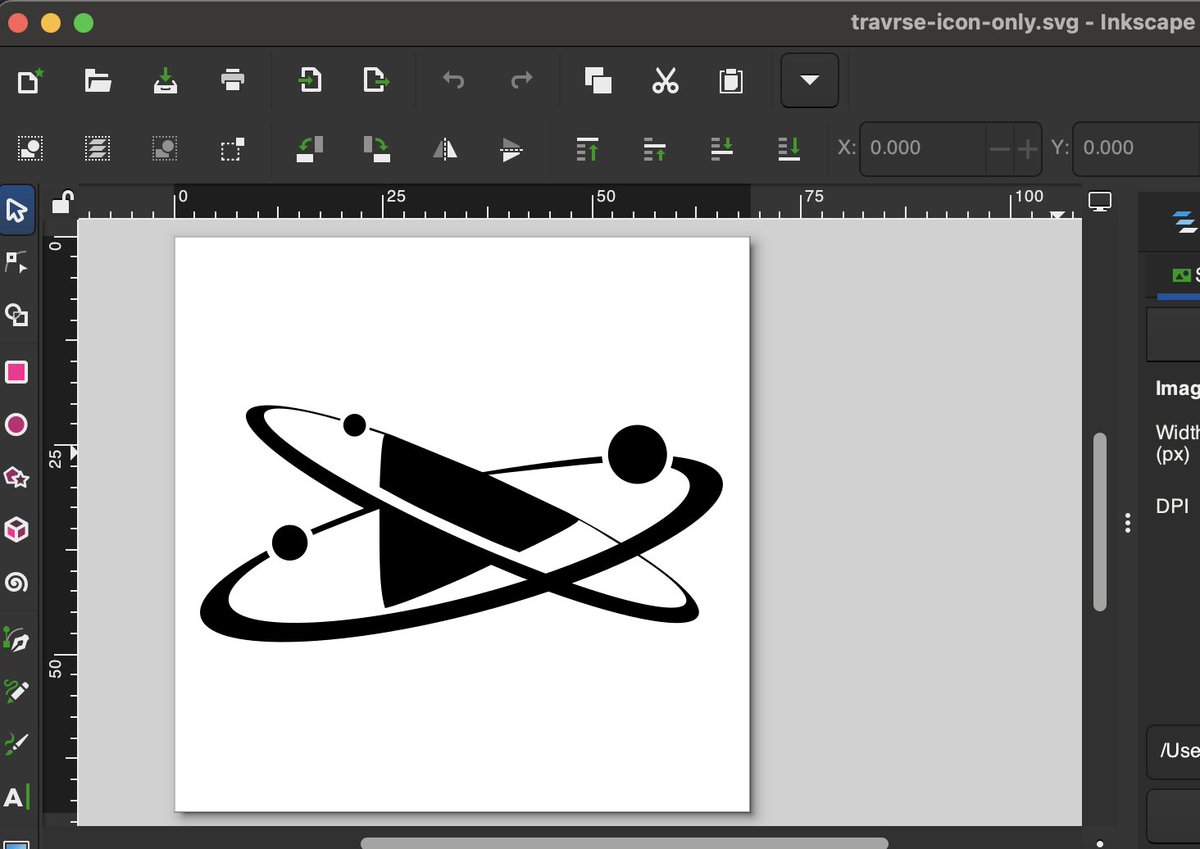1200x849 pixels.
Task: Increase X value with plus button
Action: (x=1027, y=148)
